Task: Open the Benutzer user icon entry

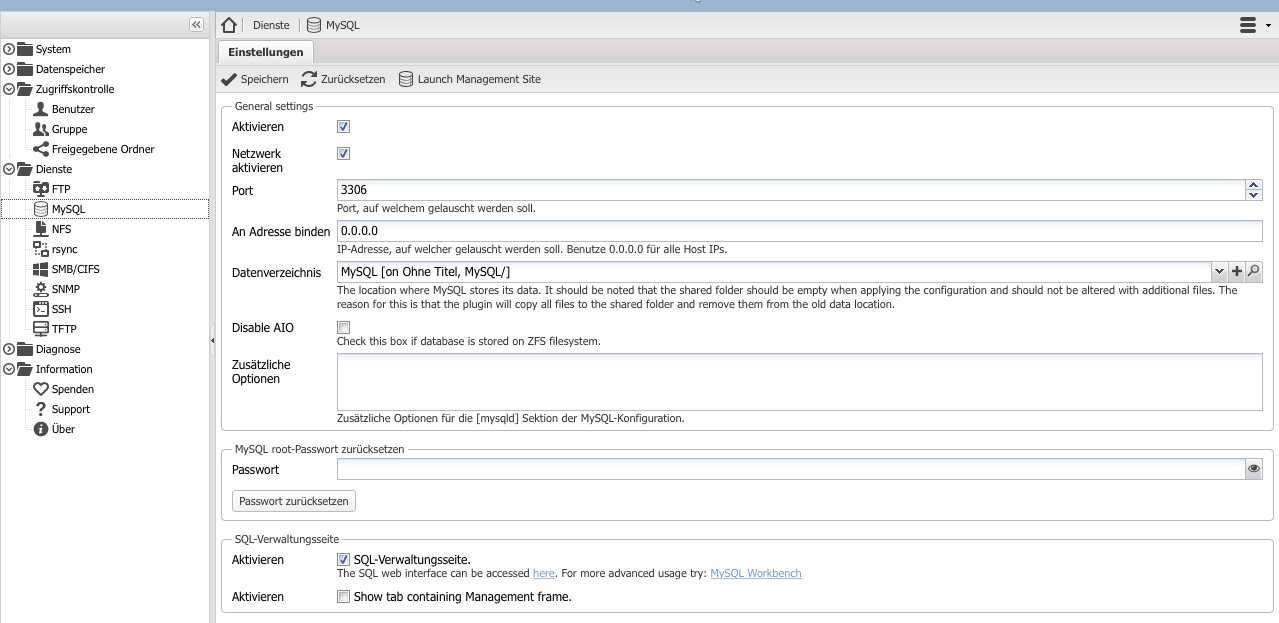Action: (x=41, y=109)
